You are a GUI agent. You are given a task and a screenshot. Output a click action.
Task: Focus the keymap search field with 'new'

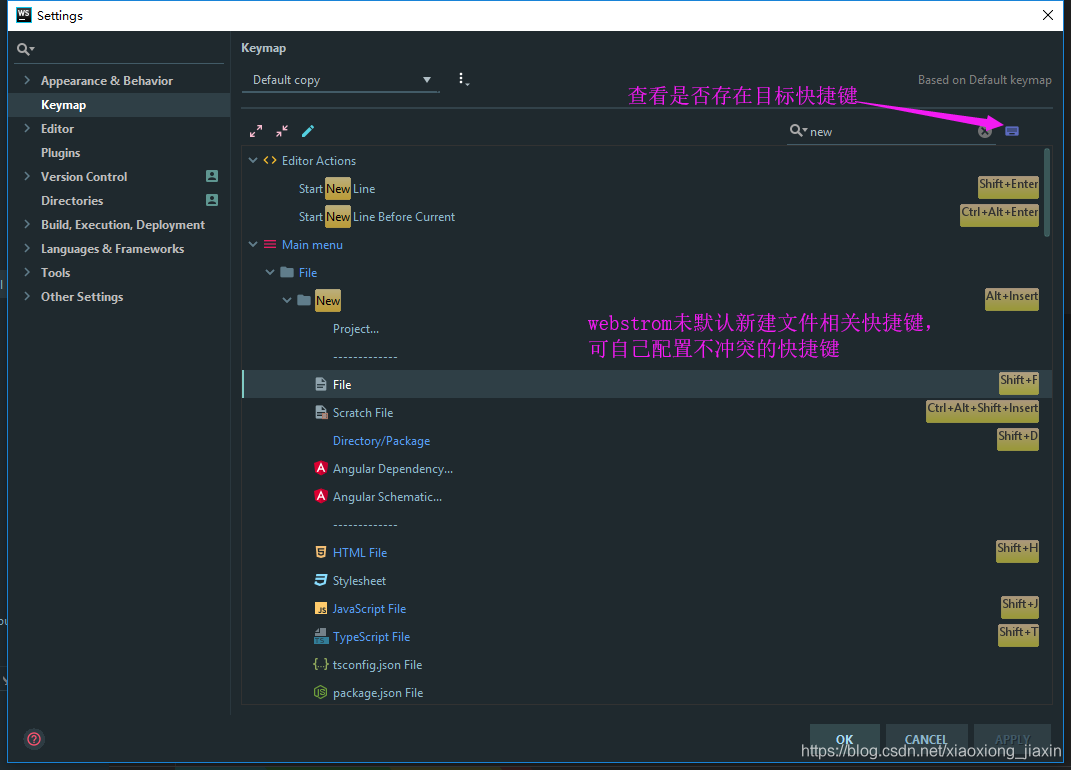893,131
